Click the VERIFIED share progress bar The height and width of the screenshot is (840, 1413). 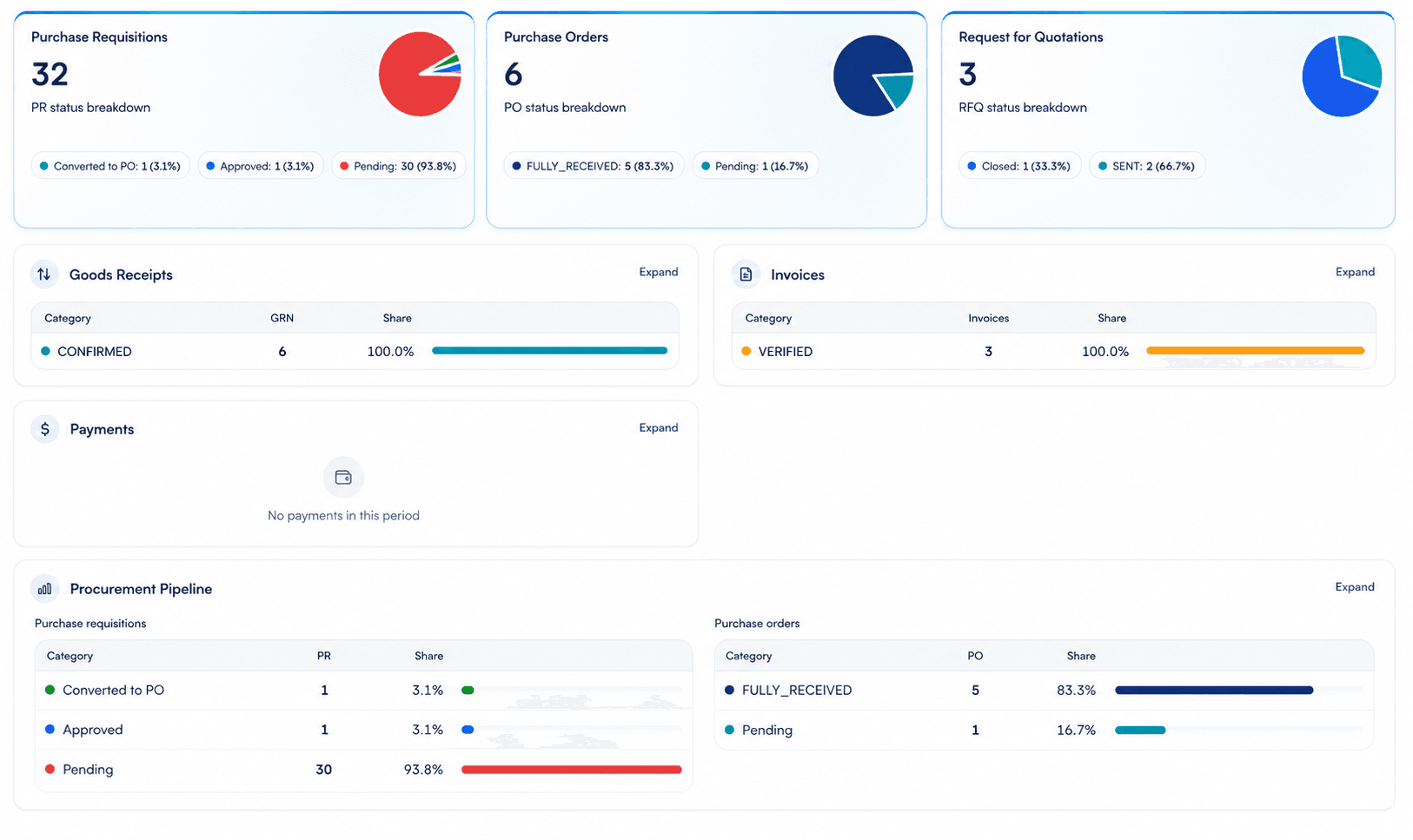tap(1255, 351)
